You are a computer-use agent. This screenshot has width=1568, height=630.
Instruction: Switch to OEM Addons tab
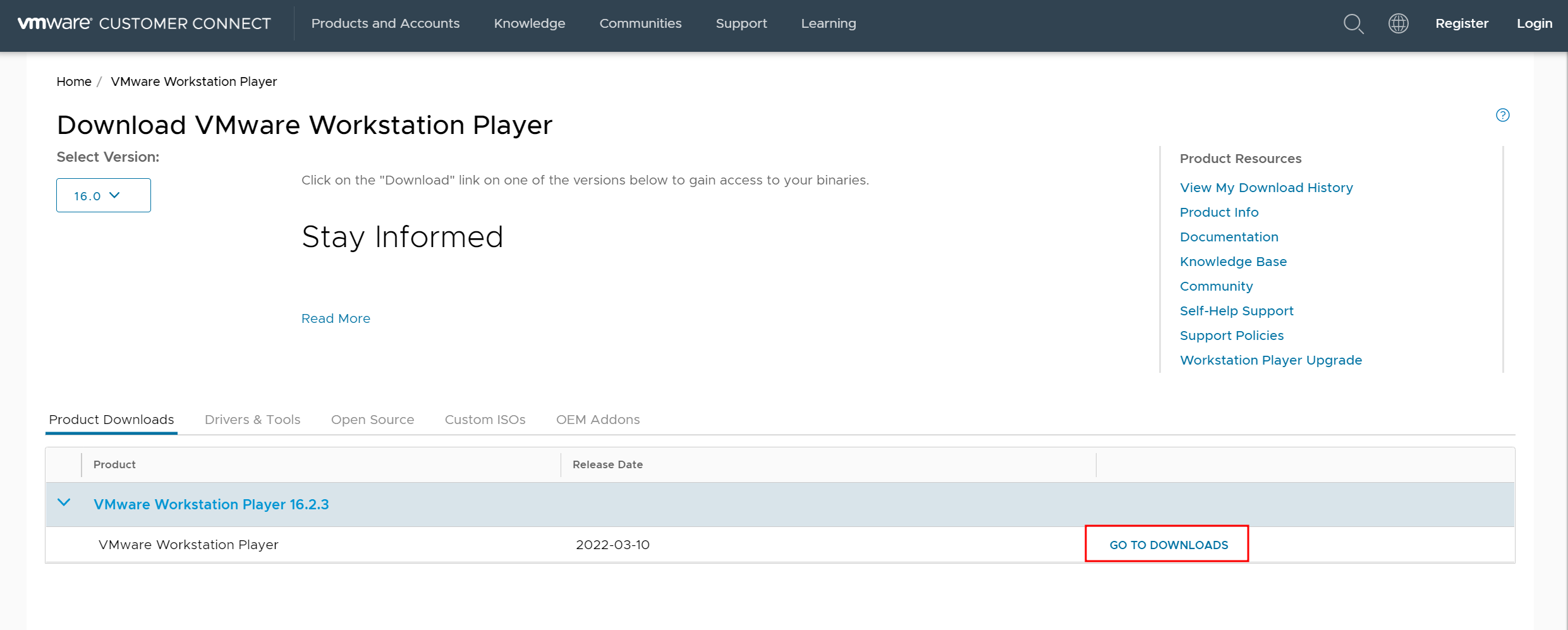597,420
